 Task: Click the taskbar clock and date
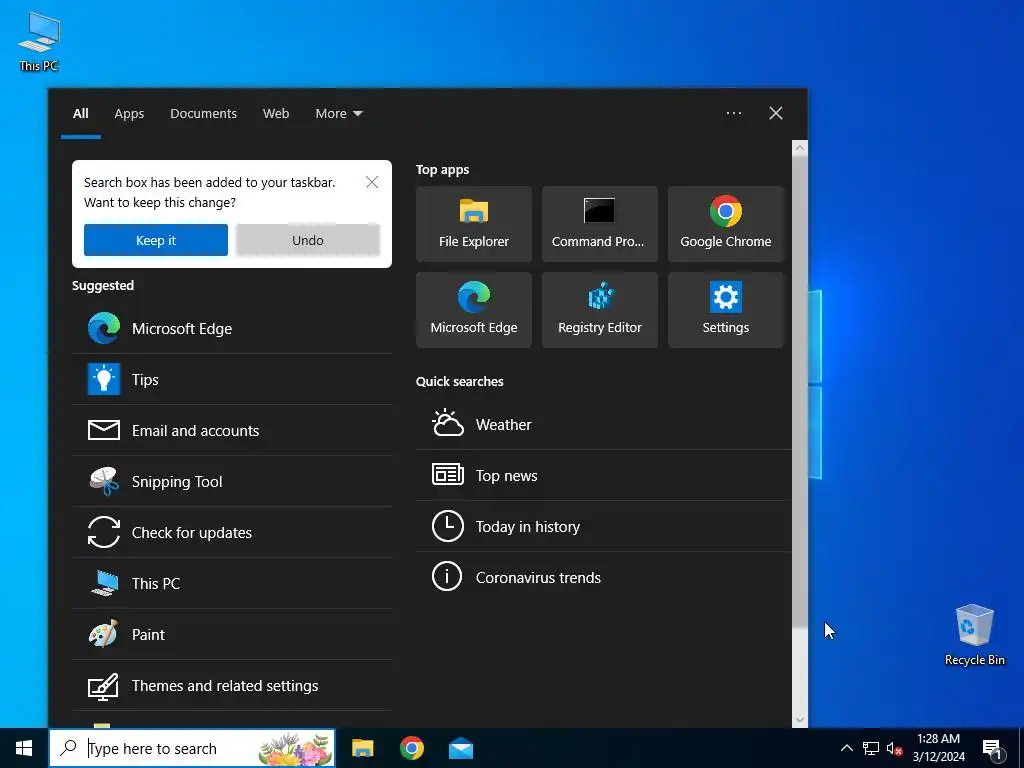938,748
